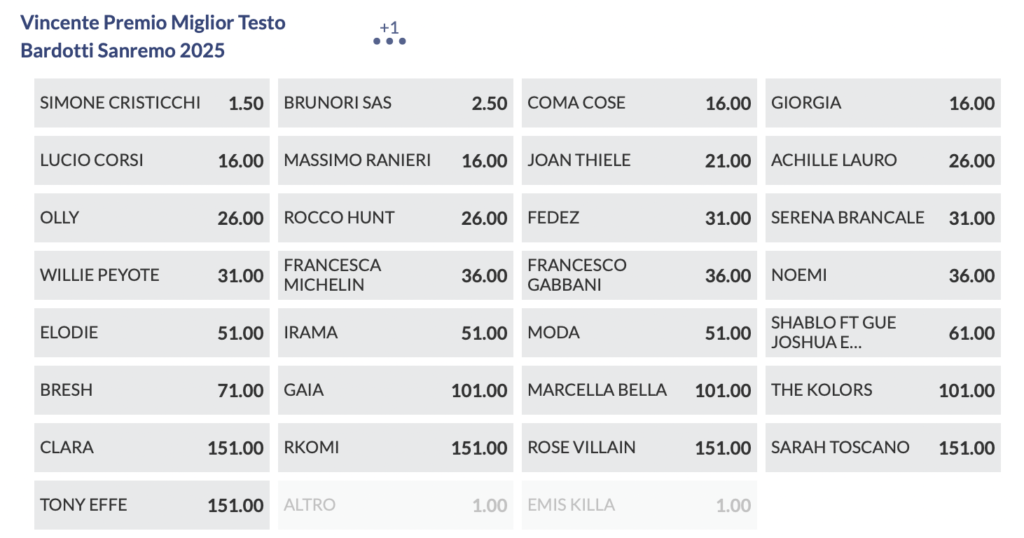Bet on Brunori Sas at 2.50
Screen dimensions: 1024x538
[395, 103]
